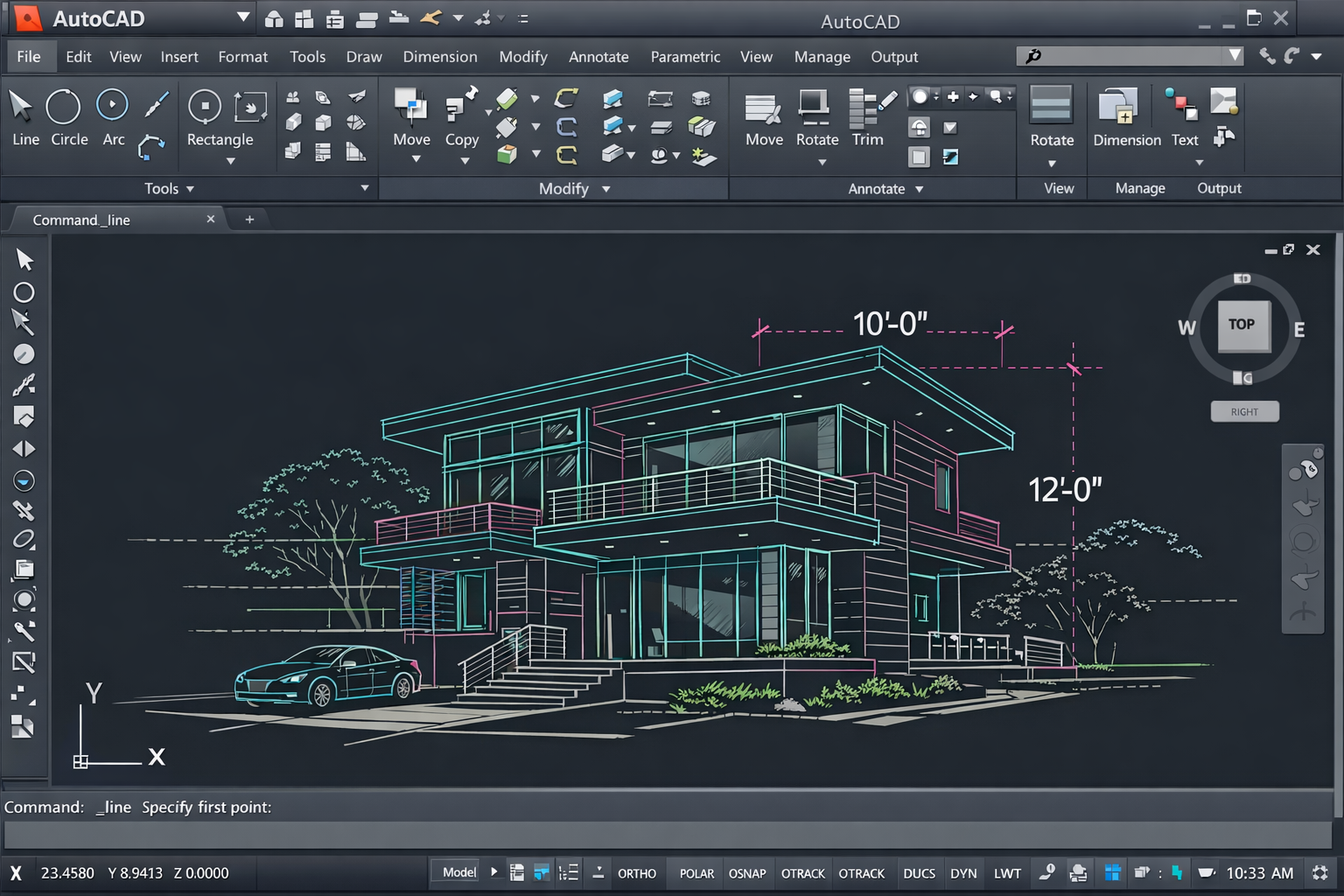Image resolution: width=1344 pixels, height=896 pixels.
Task: Choose the Arc drawing tool
Action: click(x=113, y=117)
